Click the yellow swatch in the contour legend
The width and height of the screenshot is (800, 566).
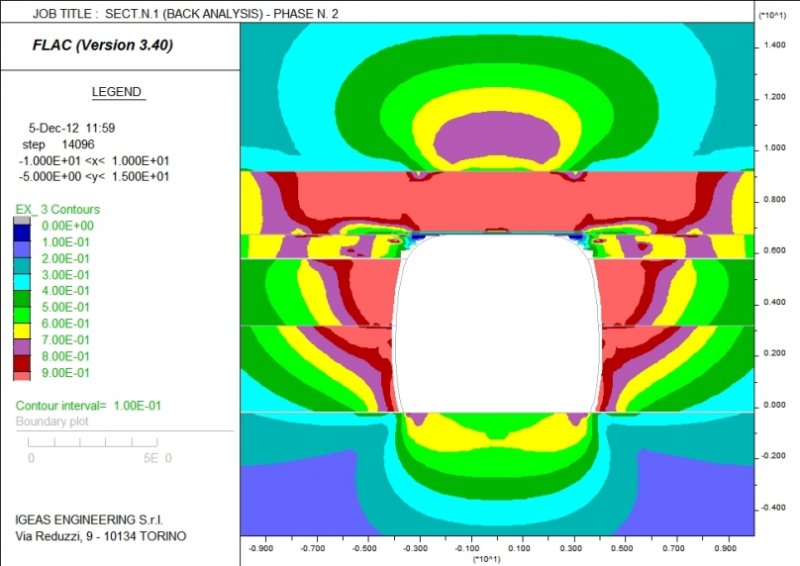point(22,331)
